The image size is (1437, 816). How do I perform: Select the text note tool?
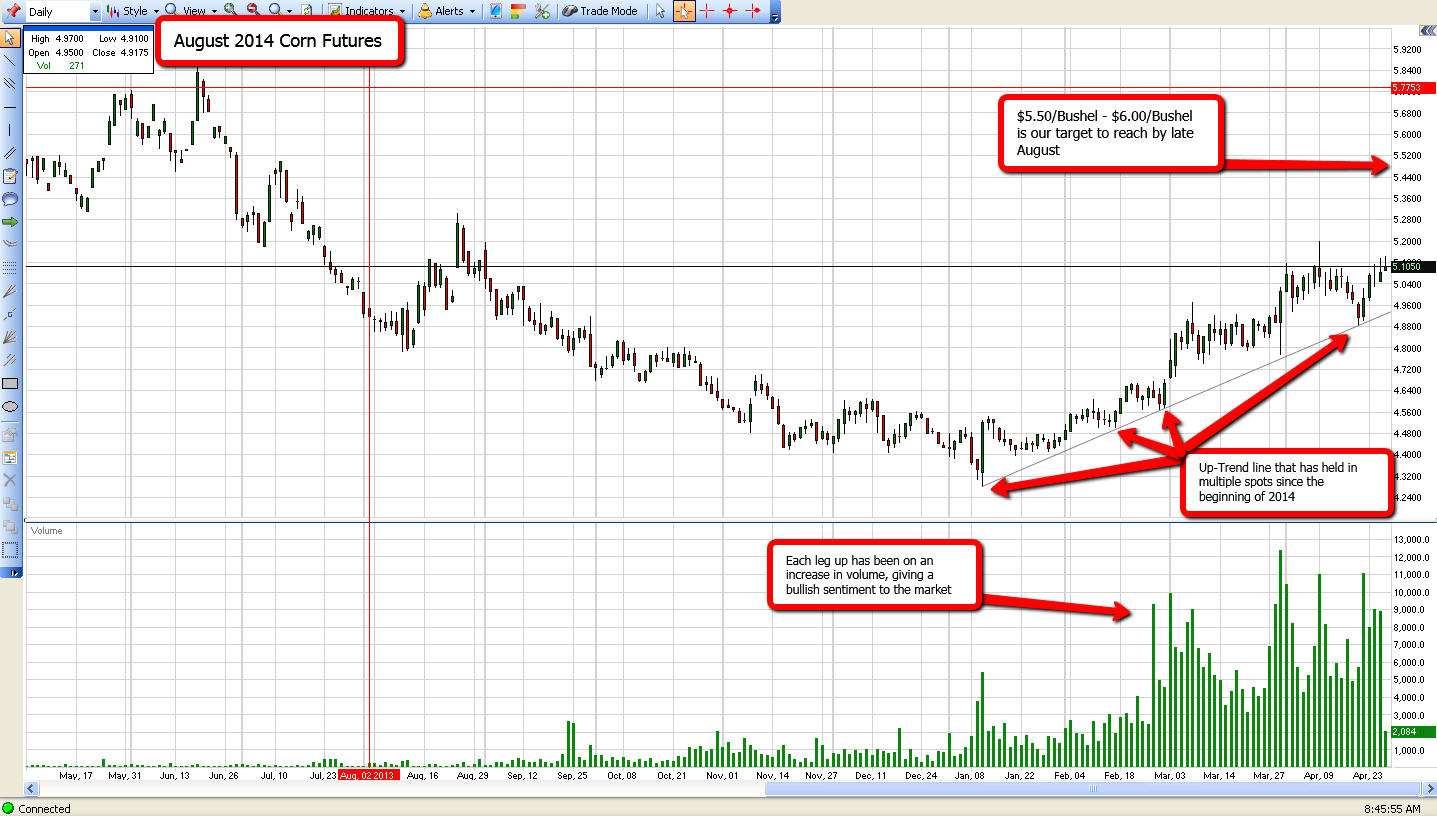pos(10,176)
